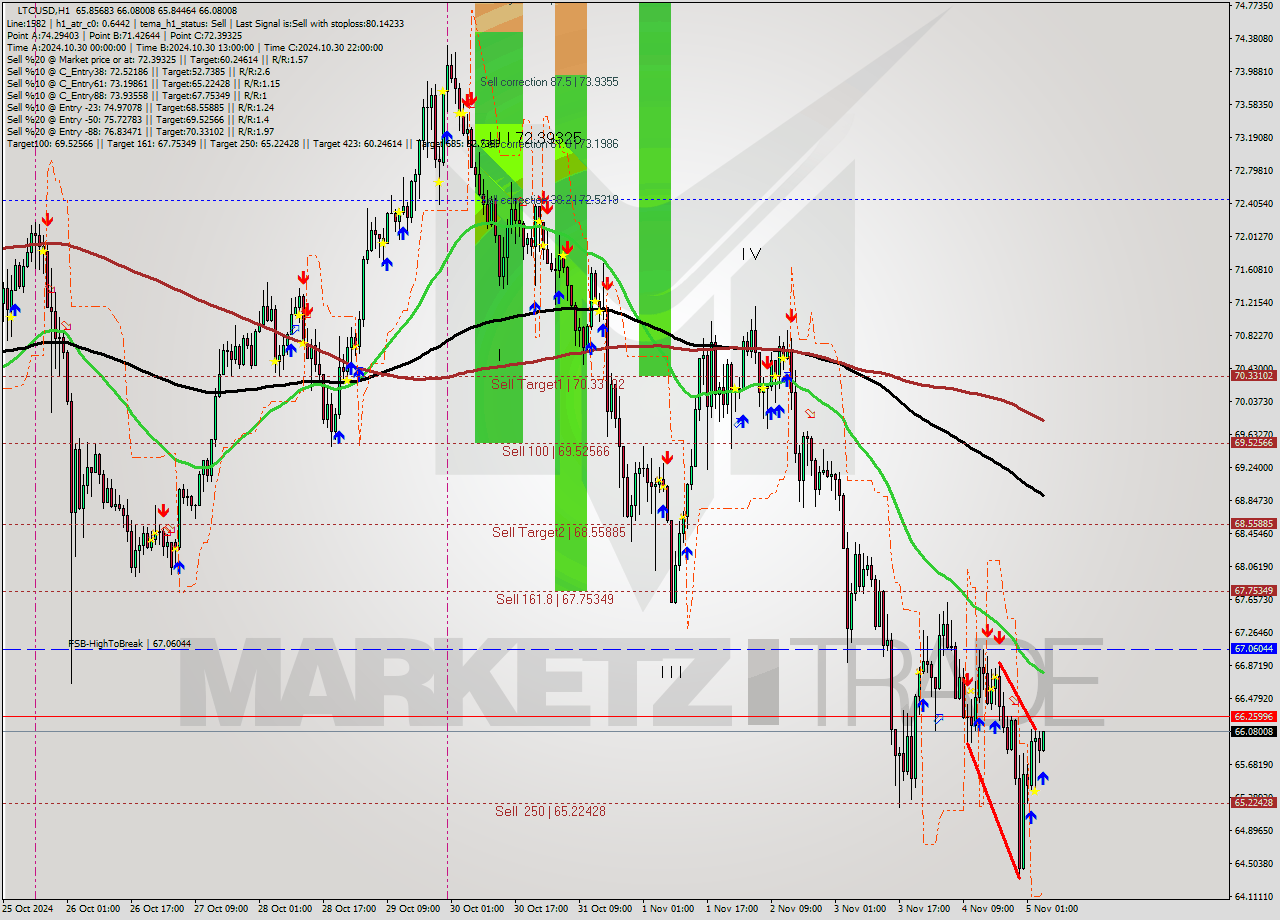Click the '28 Oct 17:00' time axis label

click(x=349, y=909)
